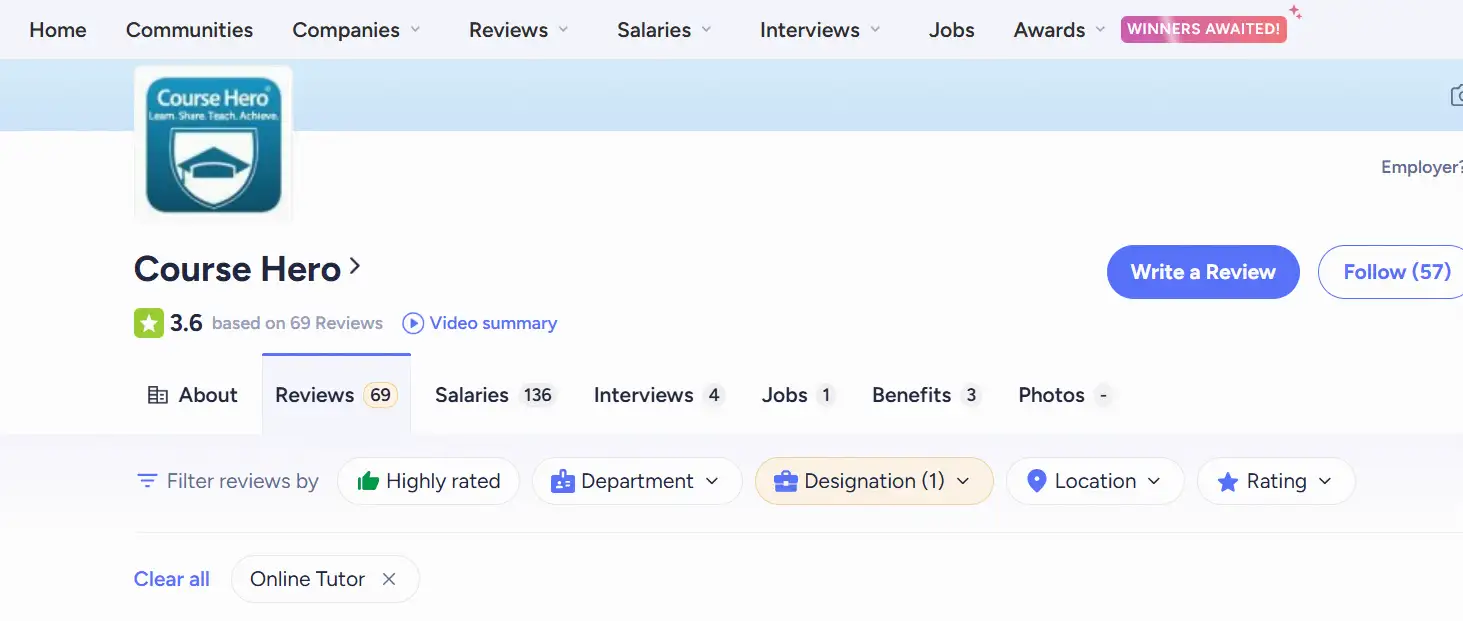Click the Rating star icon

point(1228,482)
